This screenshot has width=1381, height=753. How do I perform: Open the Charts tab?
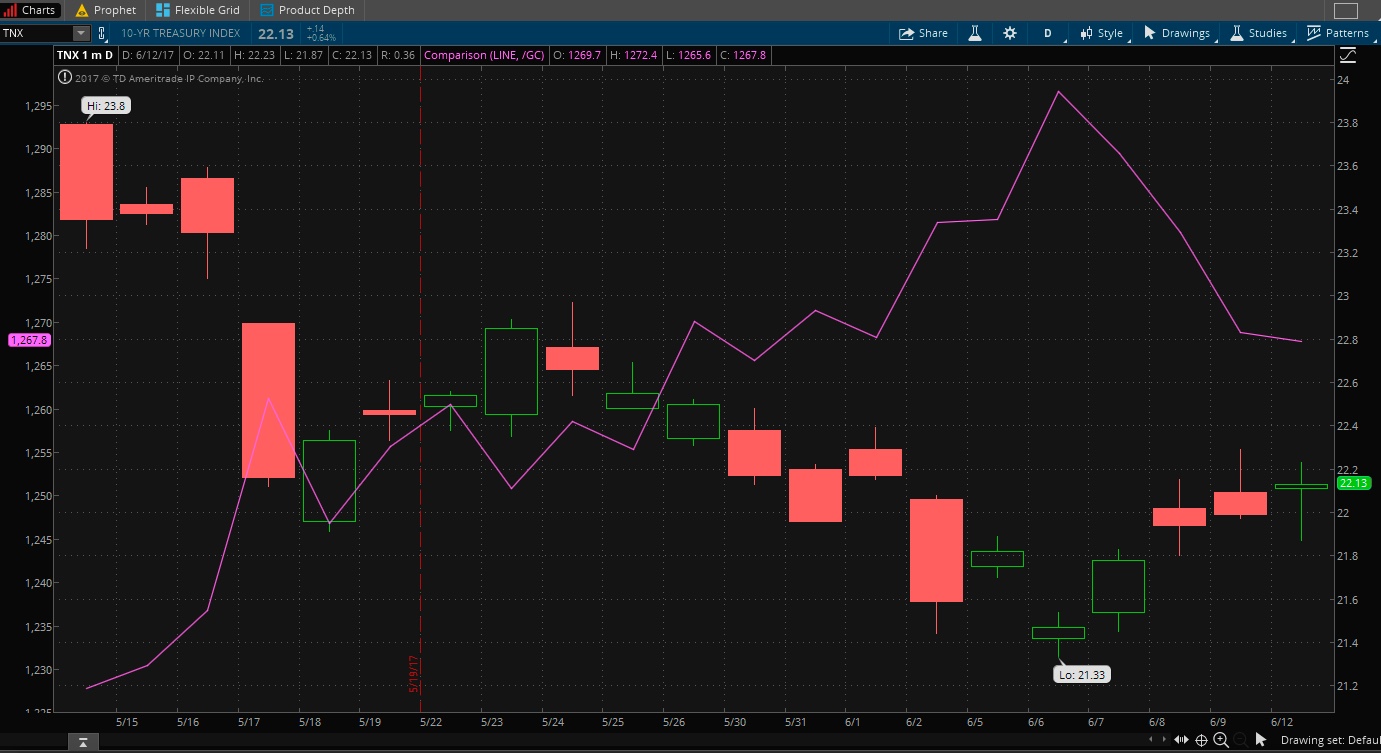pyautogui.click(x=31, y=10)
